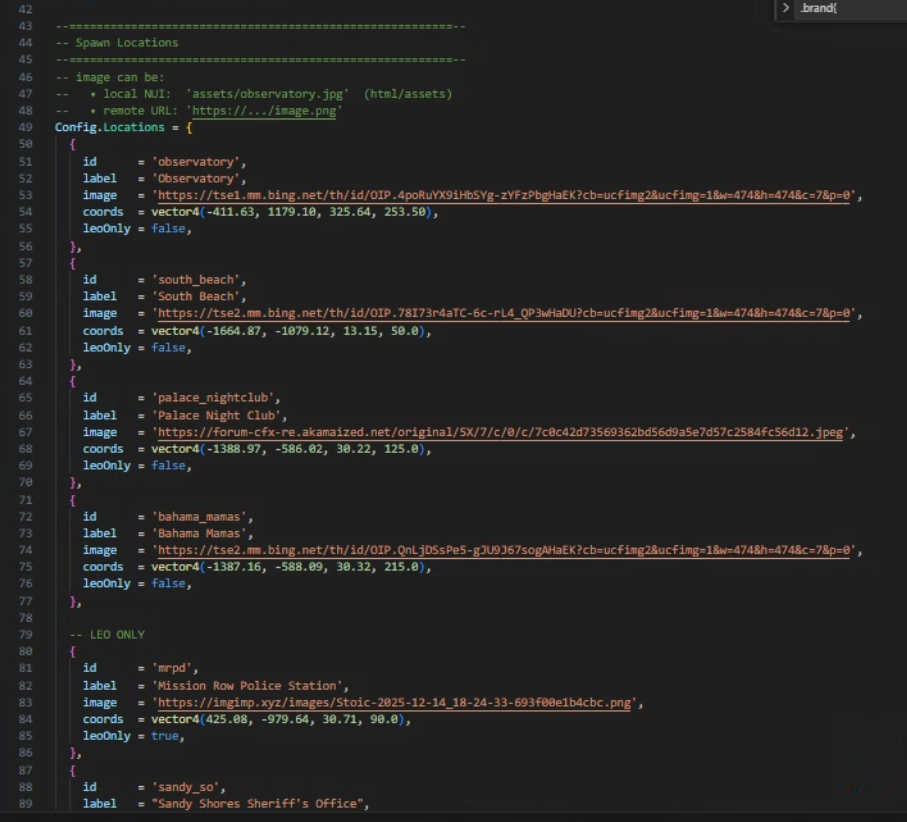
Task: Click the '-- image can be:' comment
Action: tap(110, 77)
